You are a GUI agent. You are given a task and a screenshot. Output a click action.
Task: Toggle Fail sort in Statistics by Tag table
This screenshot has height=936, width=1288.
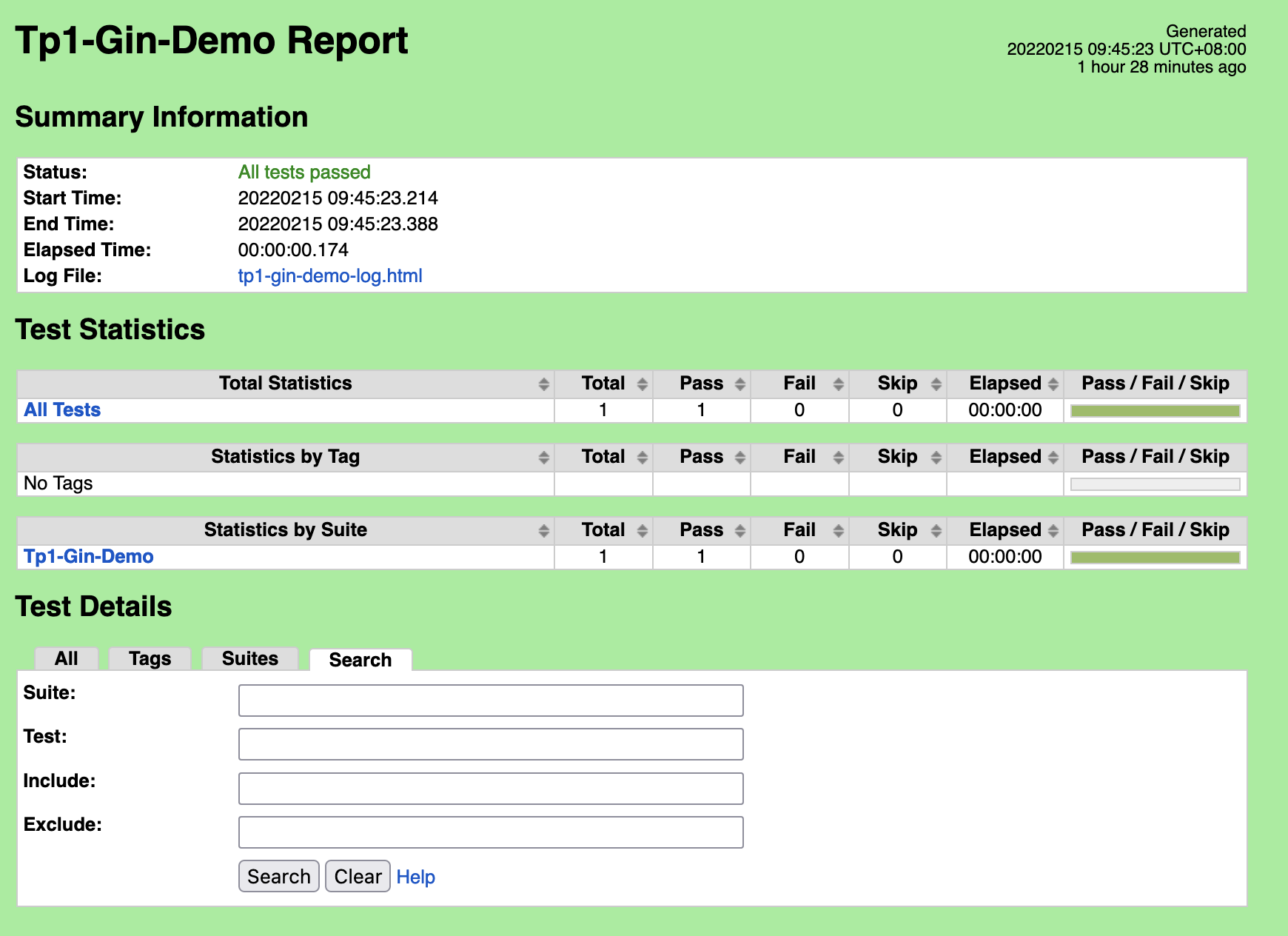tap(838, 457)
